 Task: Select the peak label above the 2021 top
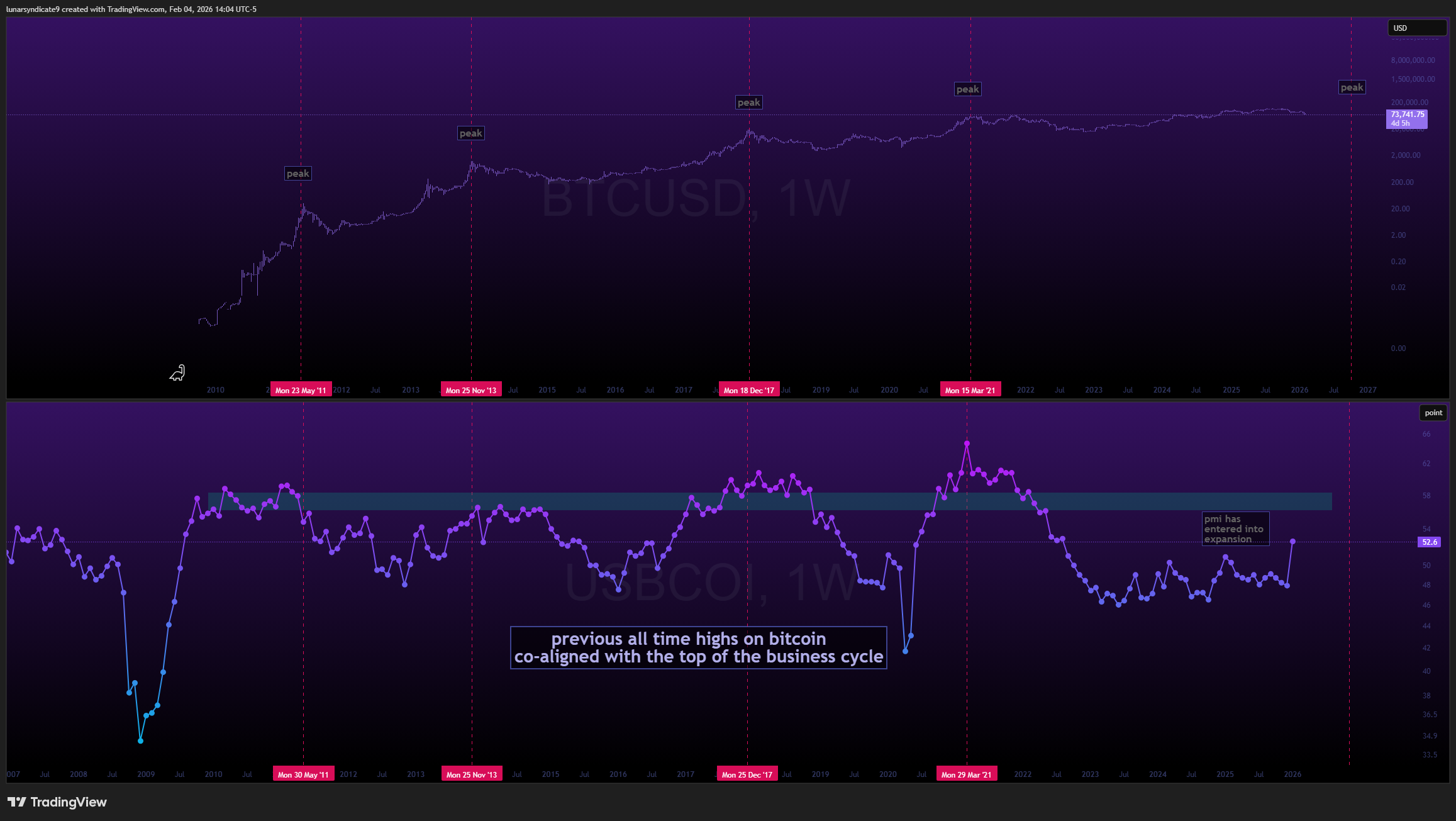[x=968, y=89]
